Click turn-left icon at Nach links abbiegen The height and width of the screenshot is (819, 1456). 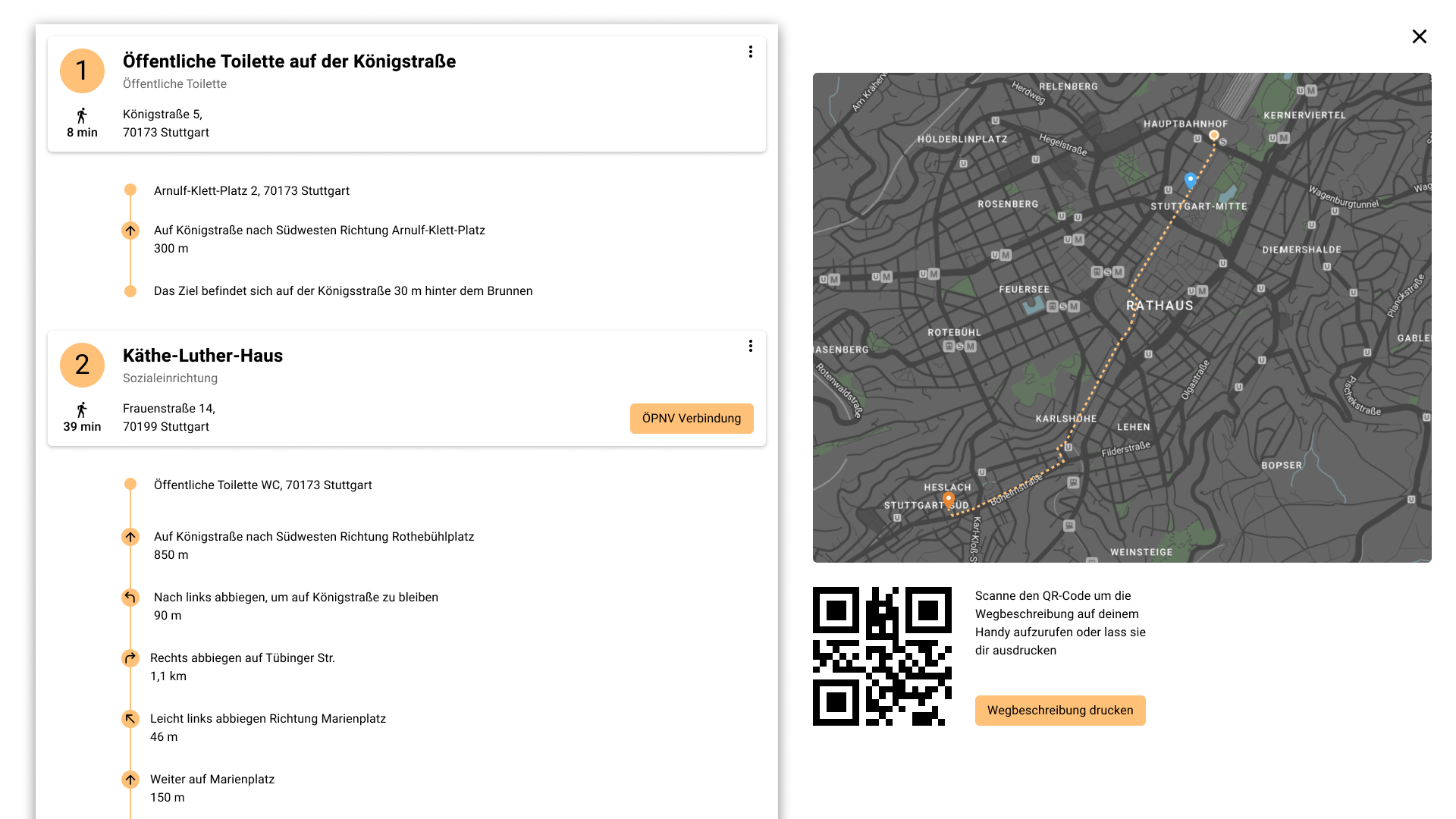click(x=130, y=598)
